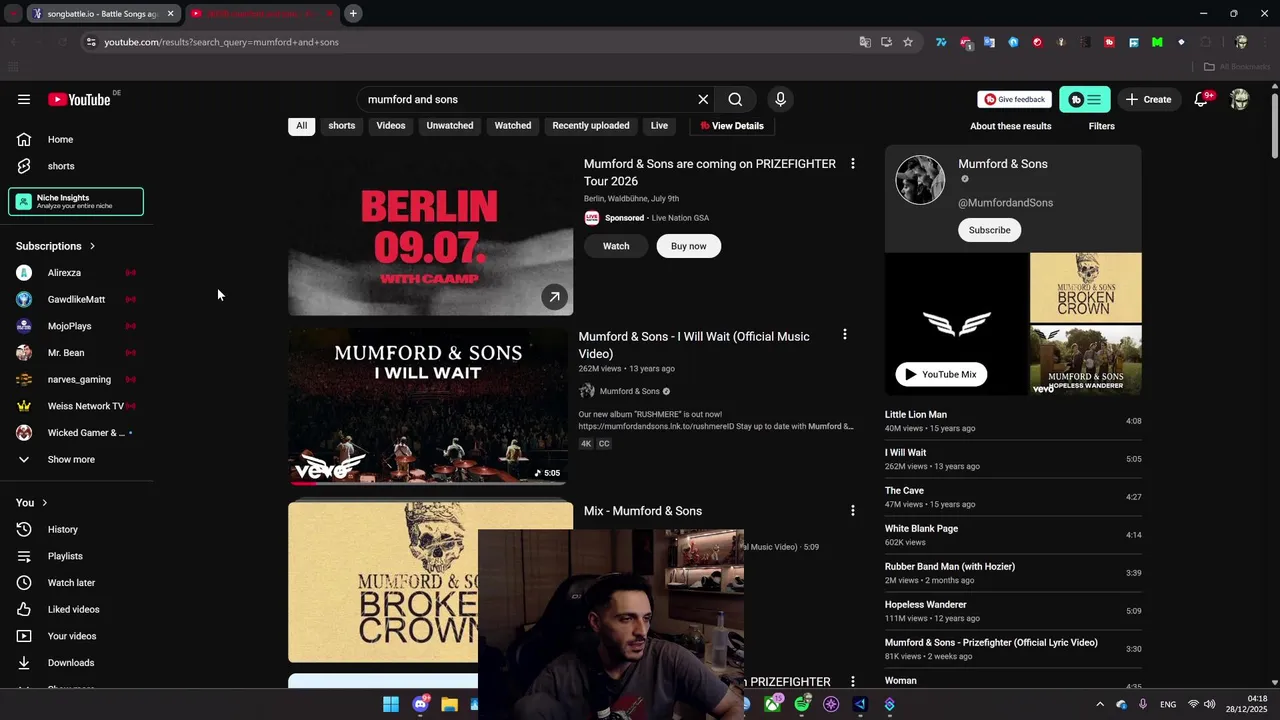The width and height of the screenshot is (1280, 720).
Task: Expand the Subscriptions section chevron
Action: [x=92, y=246]
